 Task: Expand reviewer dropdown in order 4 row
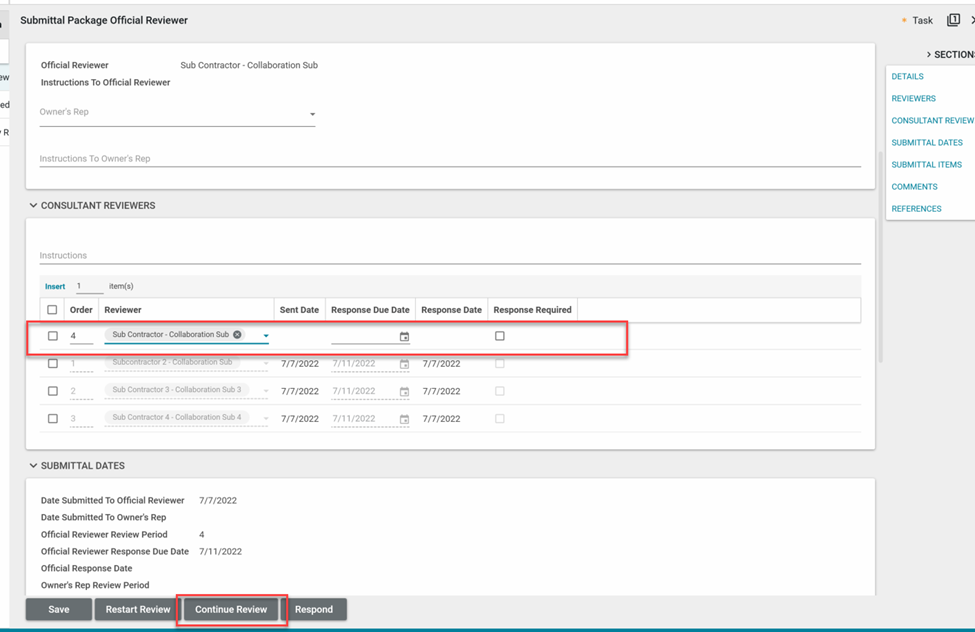coord(266,336)
